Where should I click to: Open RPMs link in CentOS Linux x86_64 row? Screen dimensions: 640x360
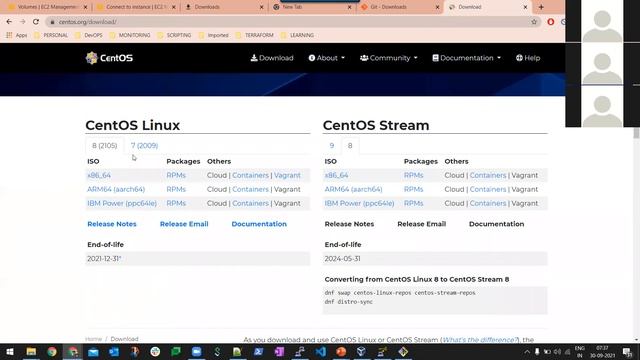(x=176, y=175)
